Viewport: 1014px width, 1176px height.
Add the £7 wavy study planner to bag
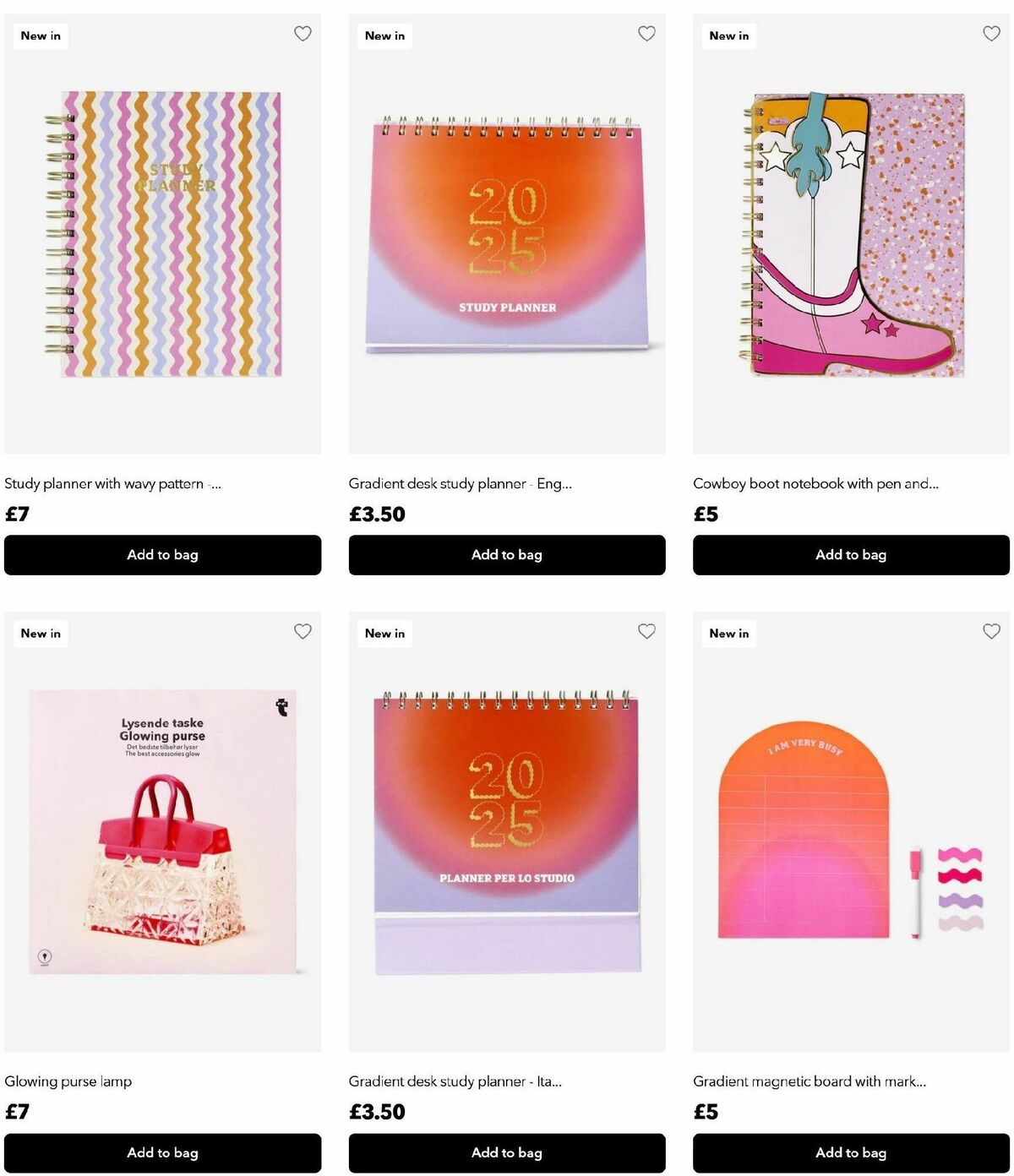tap(162, 555)
